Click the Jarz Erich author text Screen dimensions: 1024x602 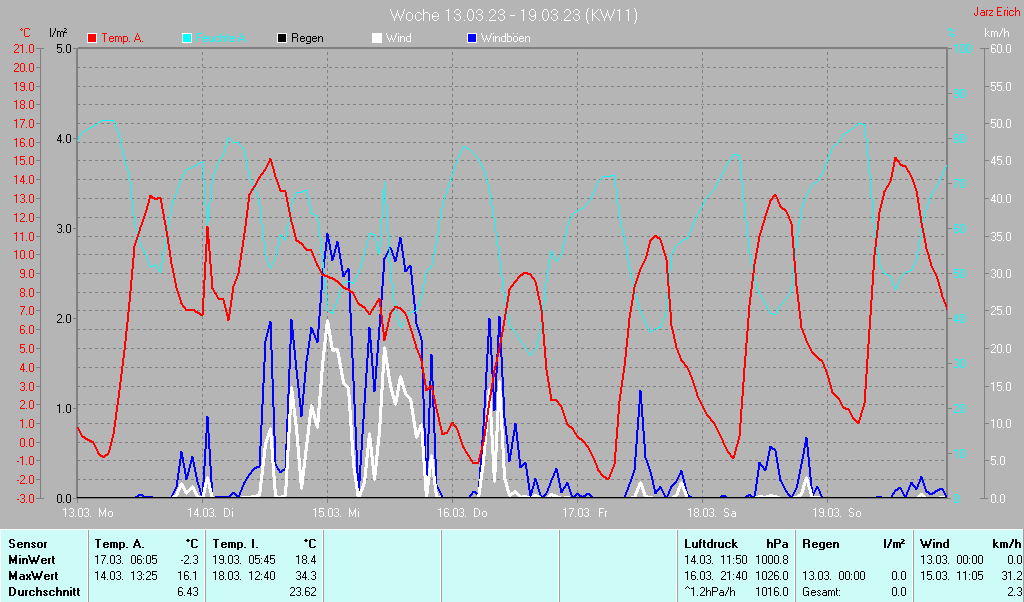[x=997, y=13]
